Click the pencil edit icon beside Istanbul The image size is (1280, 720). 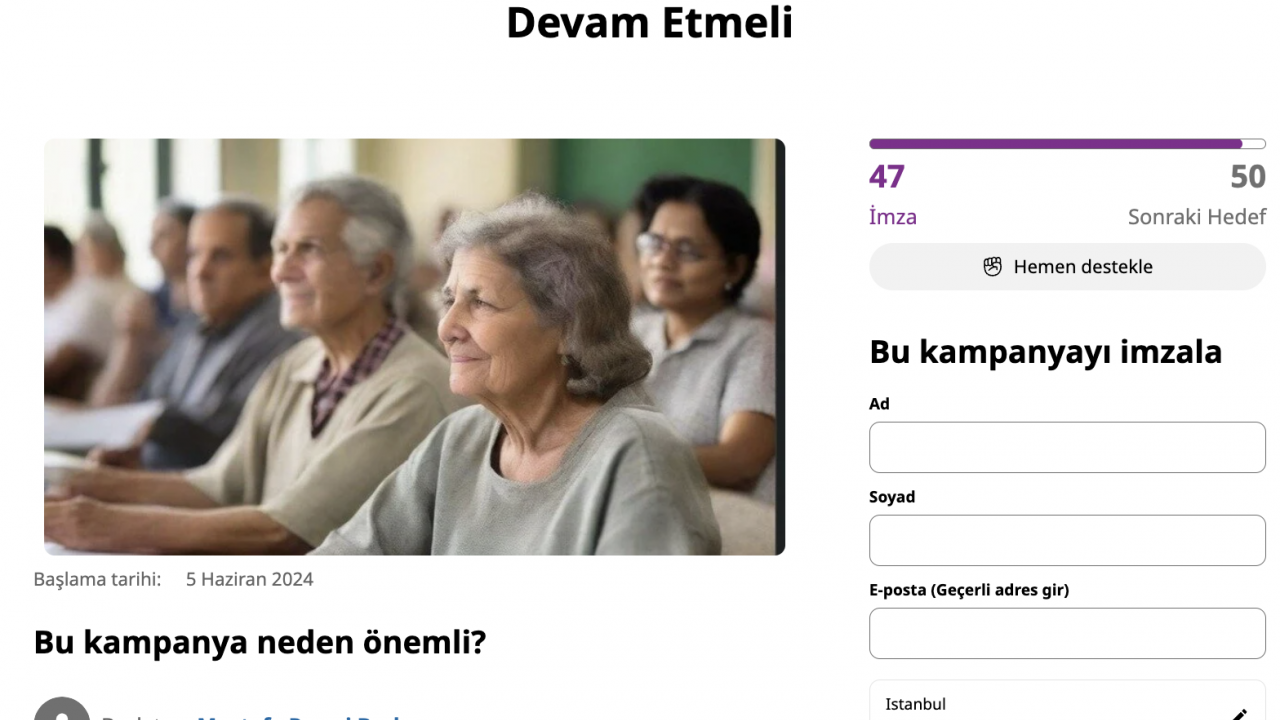pos(1238,714)
